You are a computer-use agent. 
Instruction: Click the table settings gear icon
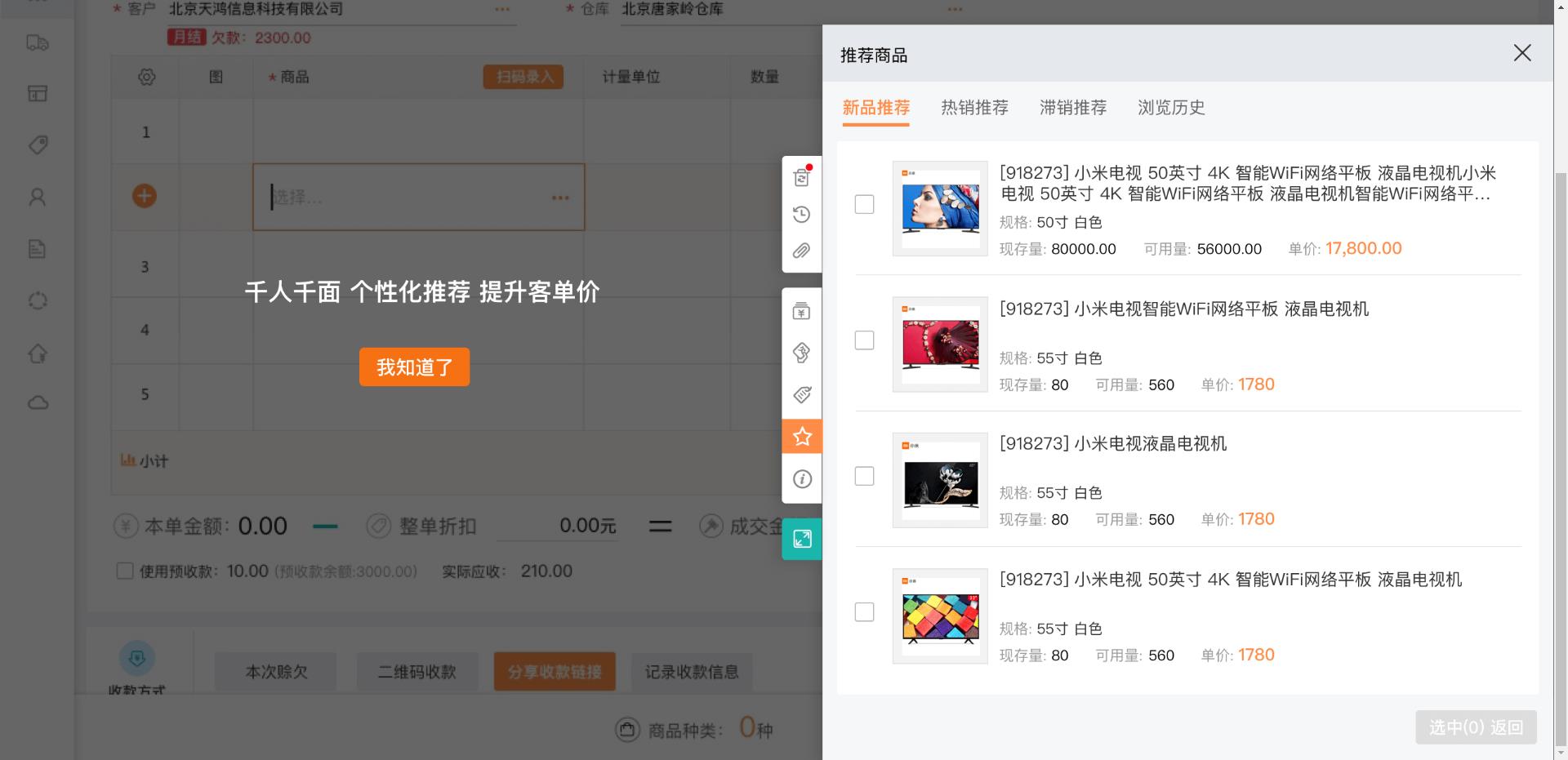147,77
